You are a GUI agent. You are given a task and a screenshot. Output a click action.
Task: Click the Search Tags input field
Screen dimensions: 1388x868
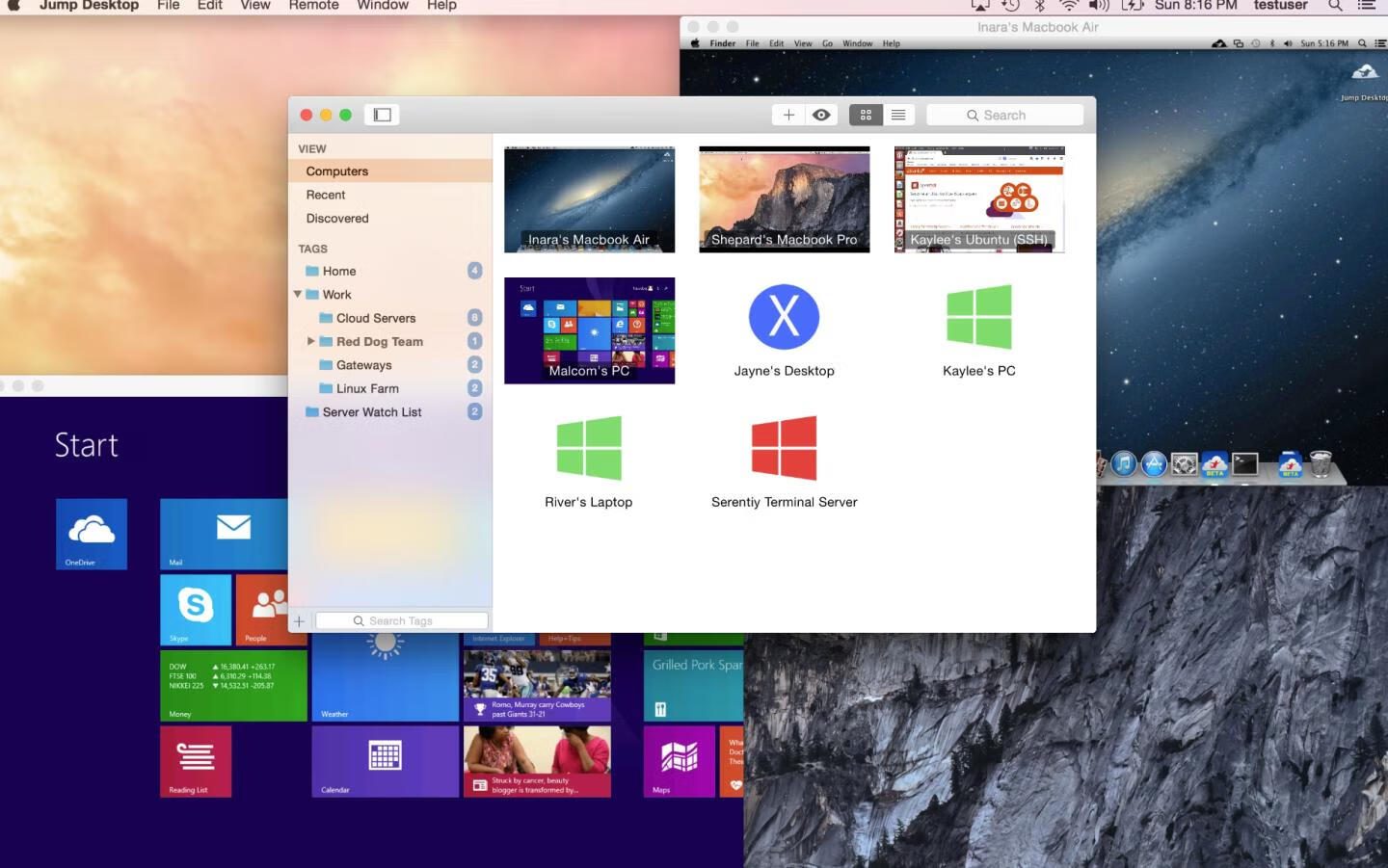pyautogui.click(x=402, y=621)
